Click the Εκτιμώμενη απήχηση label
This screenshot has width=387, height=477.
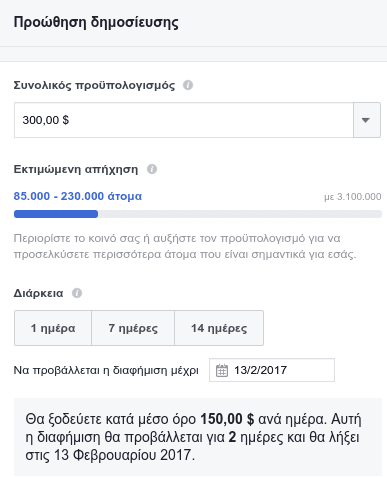click(76, 169)
